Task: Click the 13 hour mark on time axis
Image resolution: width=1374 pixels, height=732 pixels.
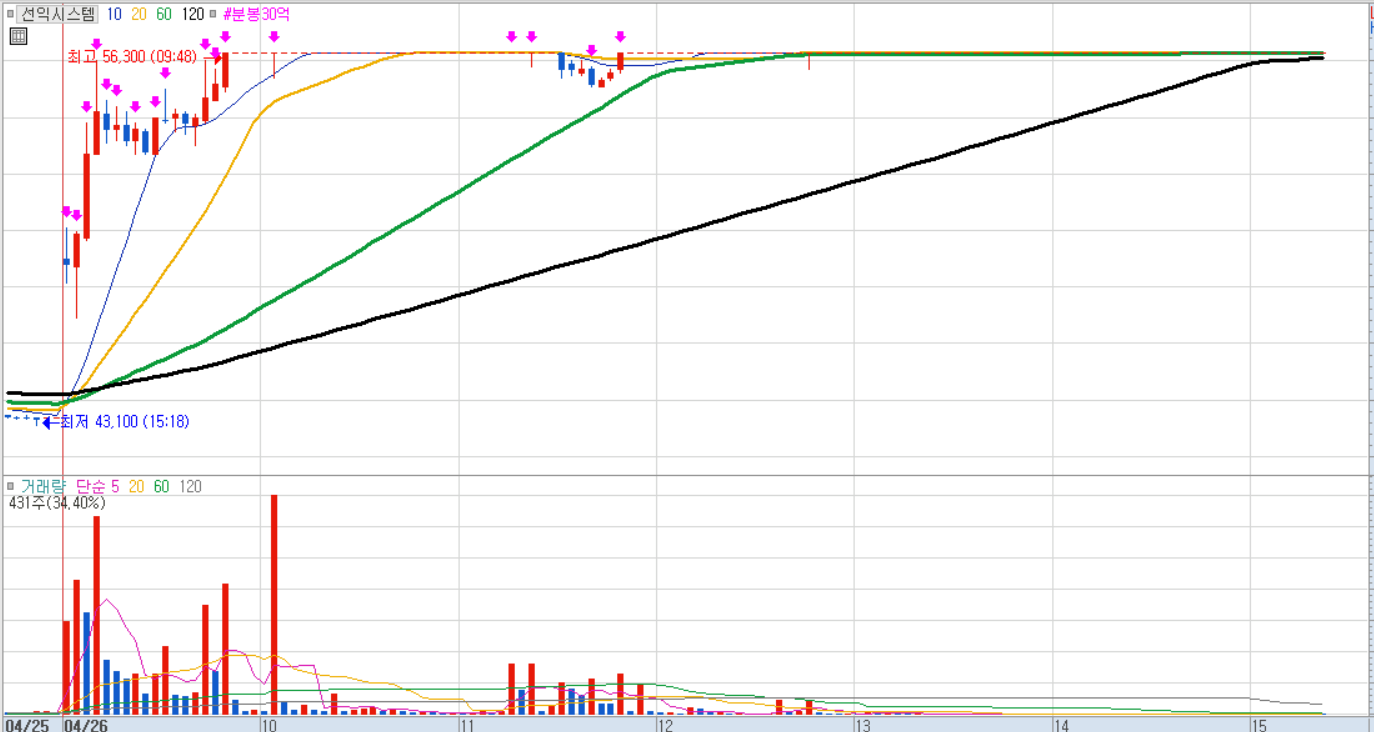Action: (x=863, y=724)
